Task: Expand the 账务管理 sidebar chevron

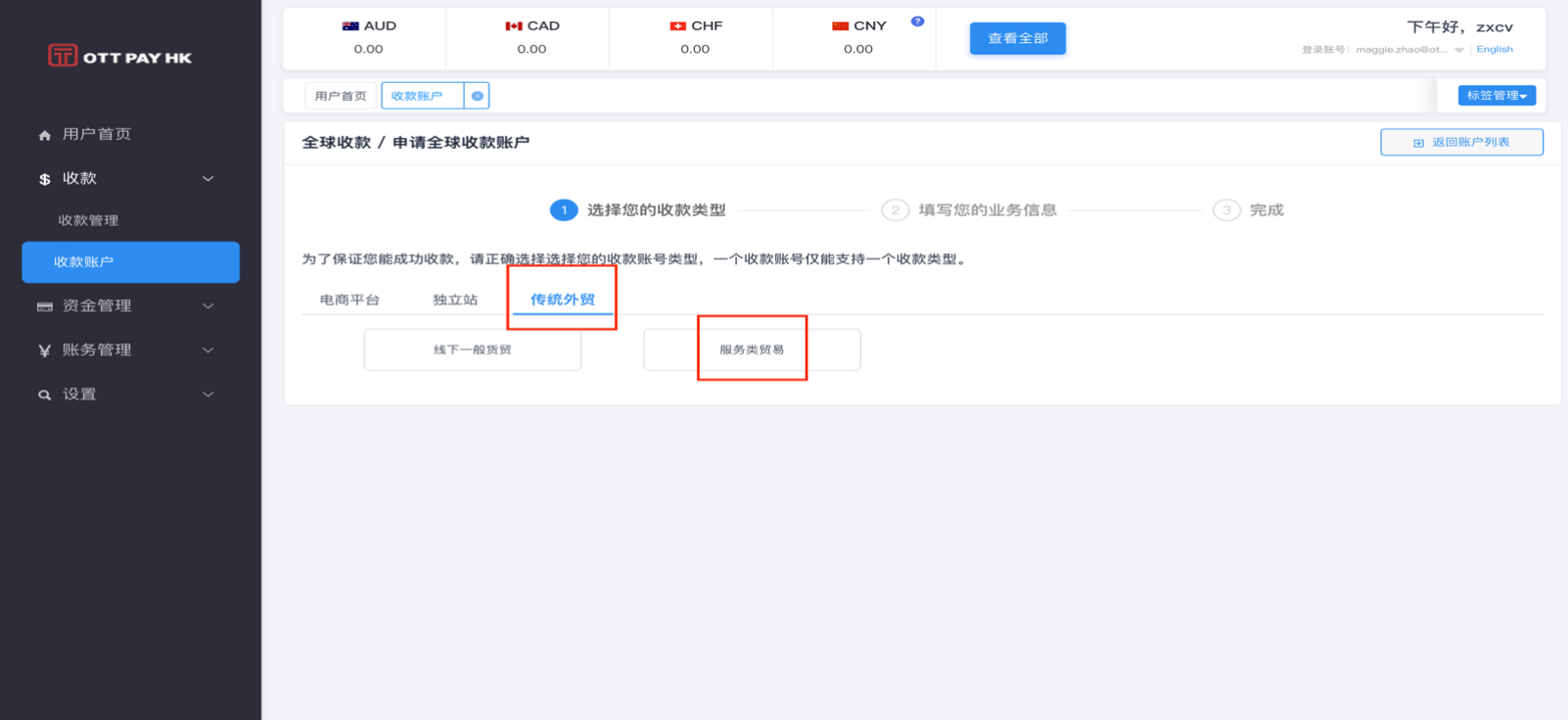Action: point(208,350)
